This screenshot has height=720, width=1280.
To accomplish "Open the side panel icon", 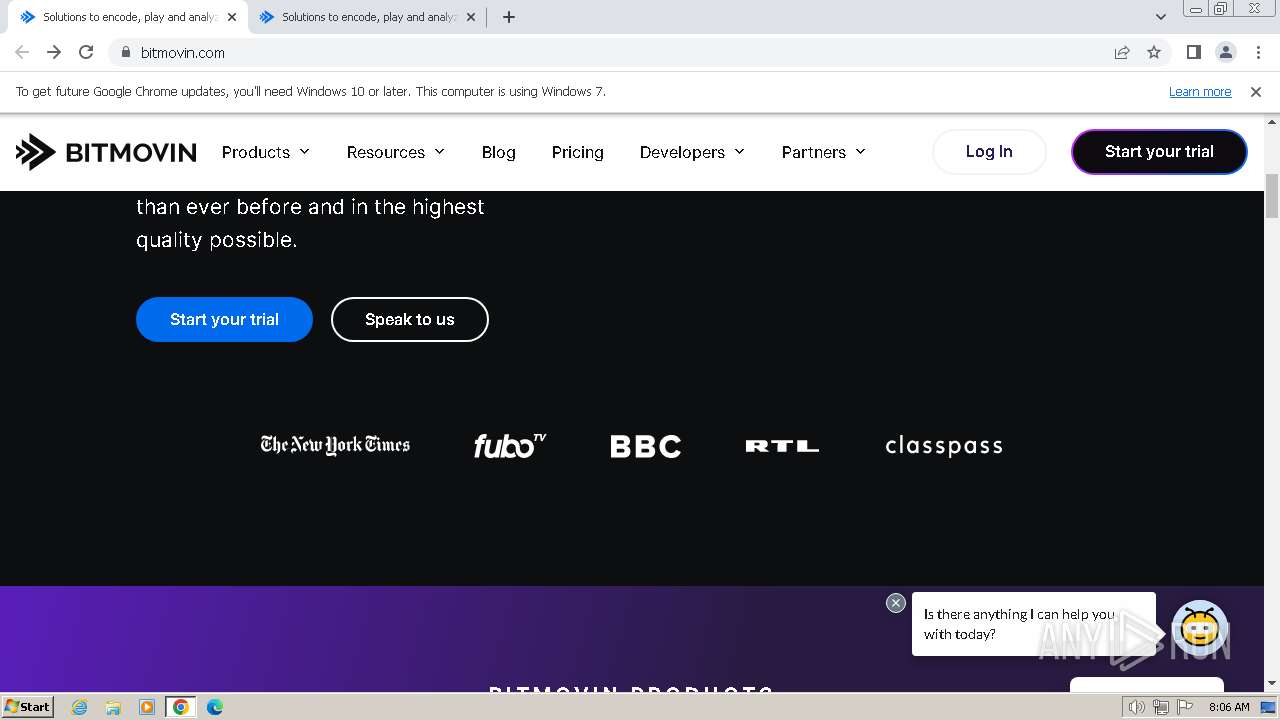I will pos(1194,52).
